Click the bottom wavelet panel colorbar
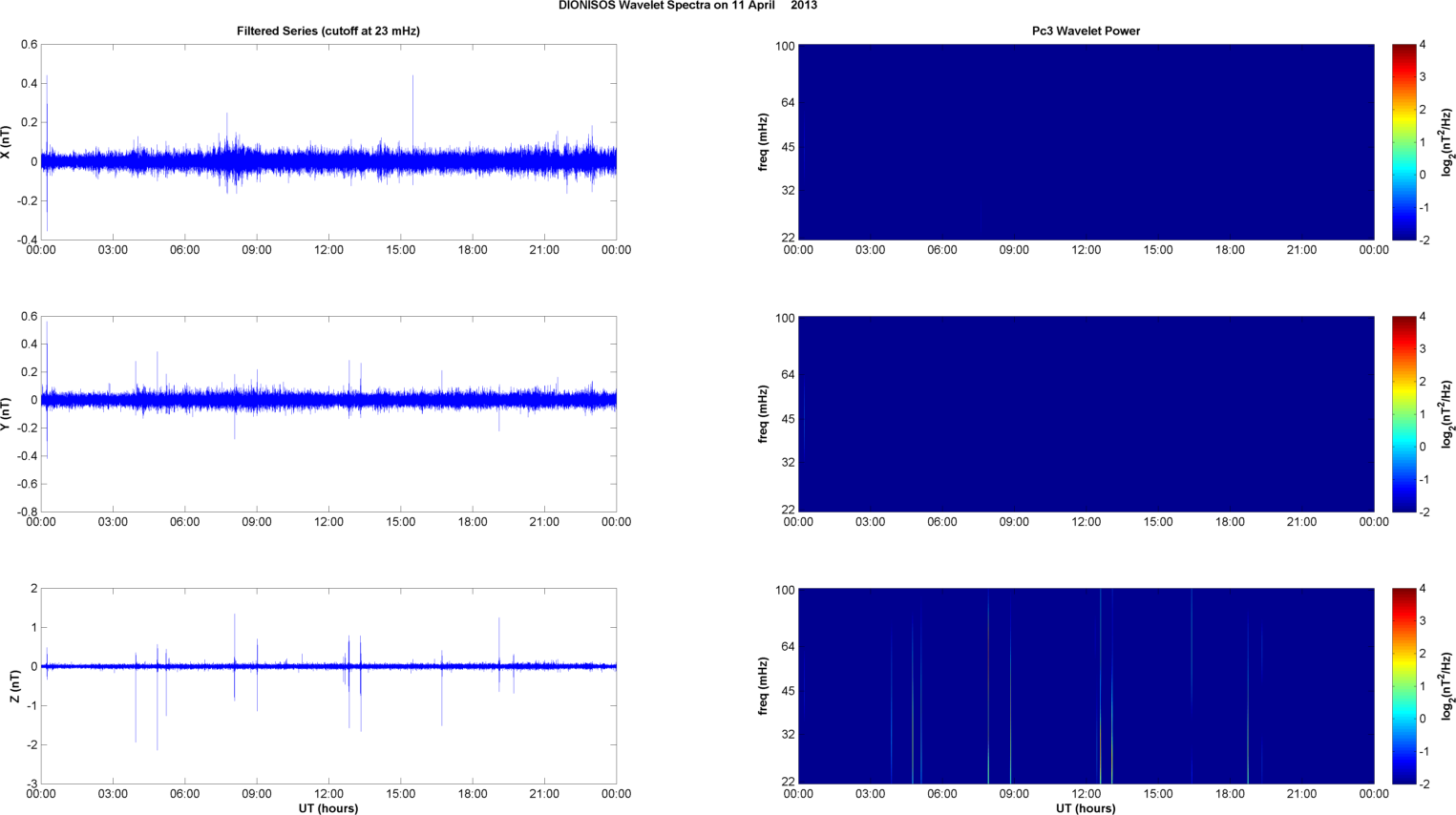 (x=1403, y=686)
